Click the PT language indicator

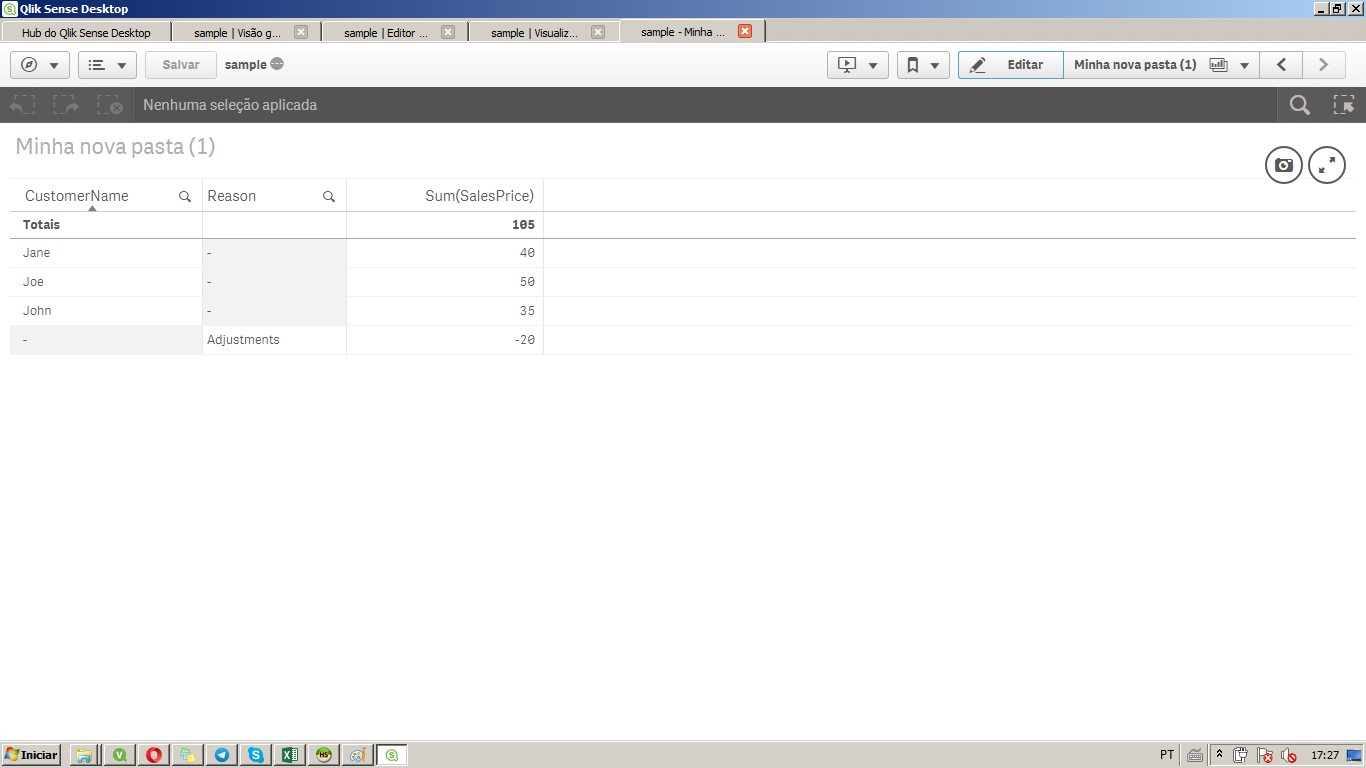tap(1167, 755)
